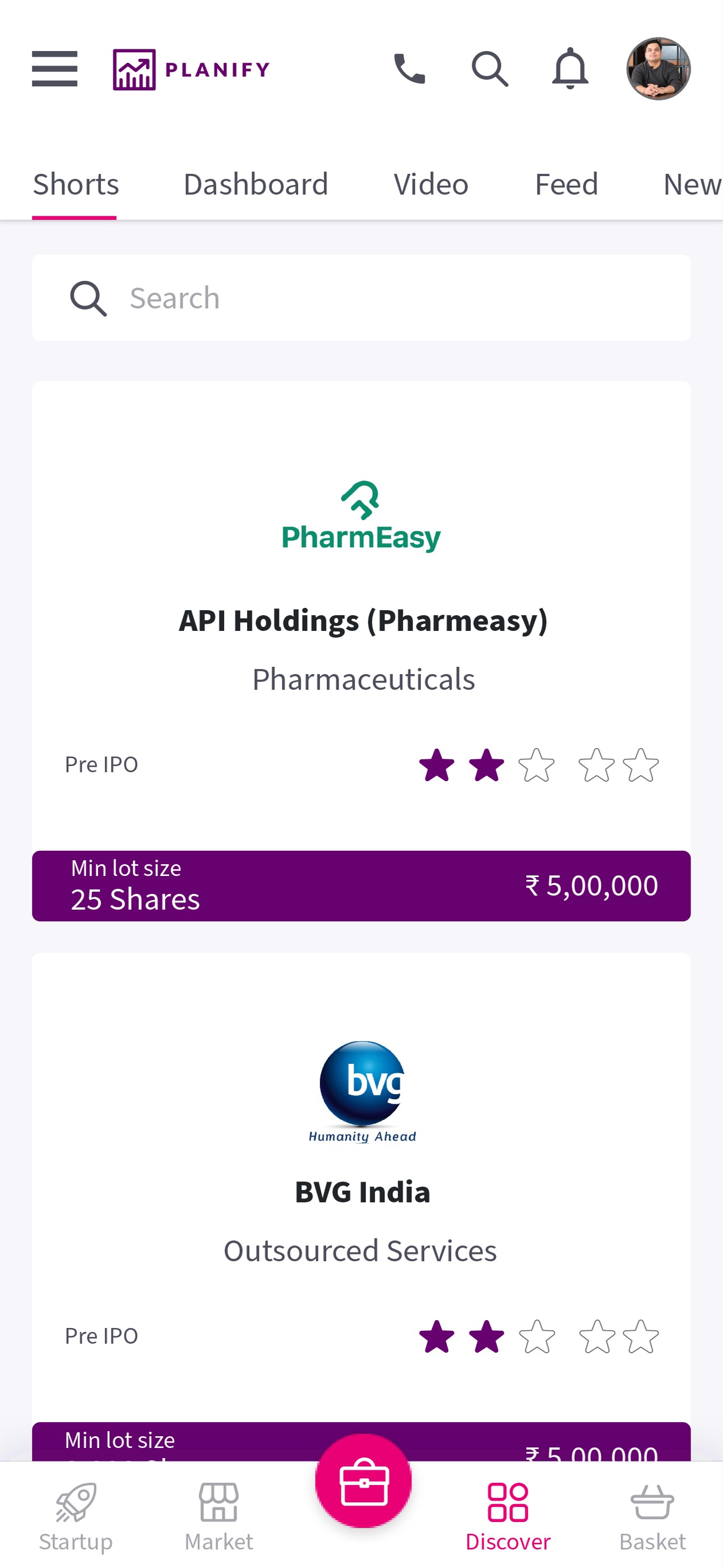The image size is (723, 1568).
Task: Open search via header magnifier icon
Action: coord(489,69)
